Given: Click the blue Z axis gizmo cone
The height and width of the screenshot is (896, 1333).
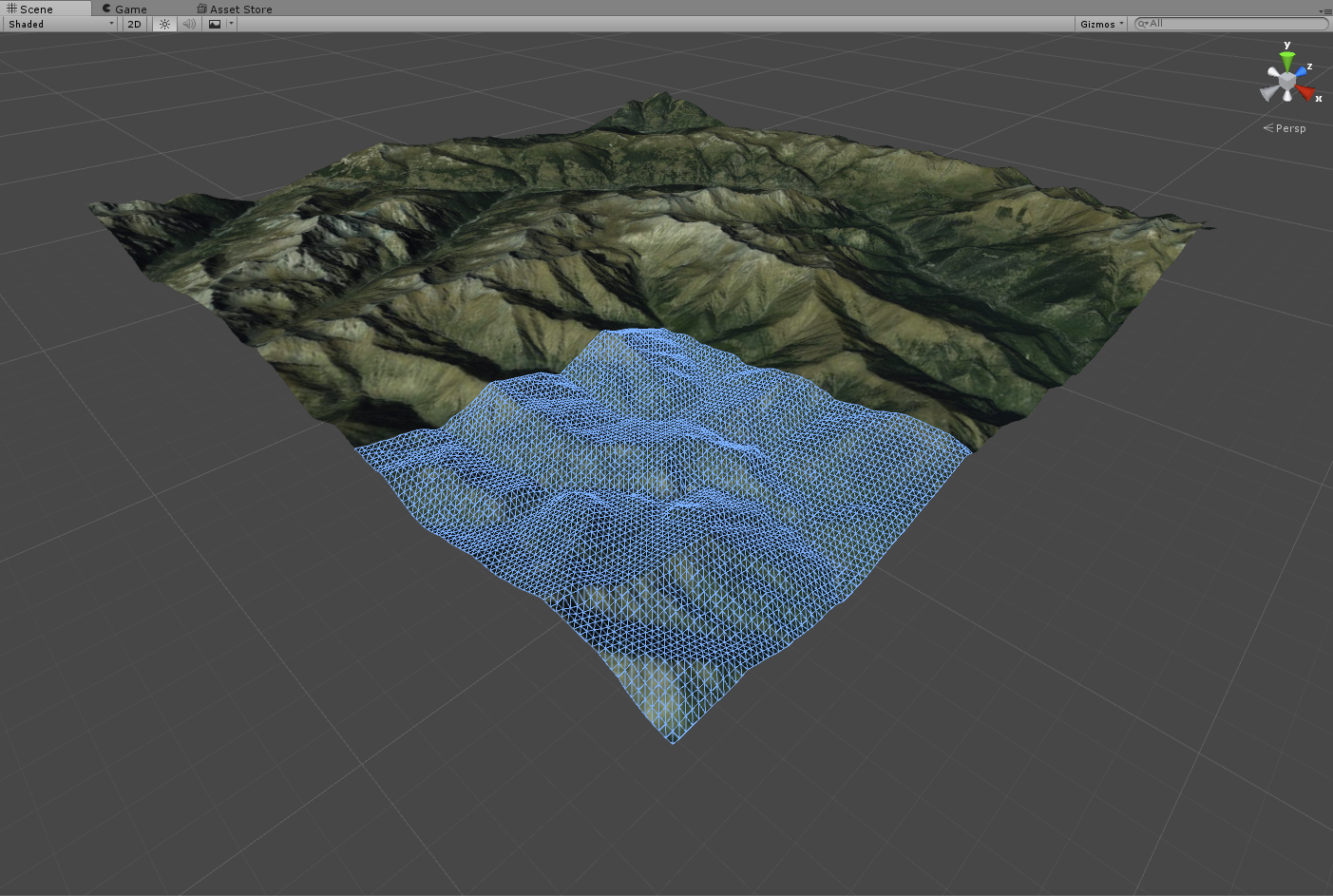Looking at the screenshot, I should coord(1301,71).
